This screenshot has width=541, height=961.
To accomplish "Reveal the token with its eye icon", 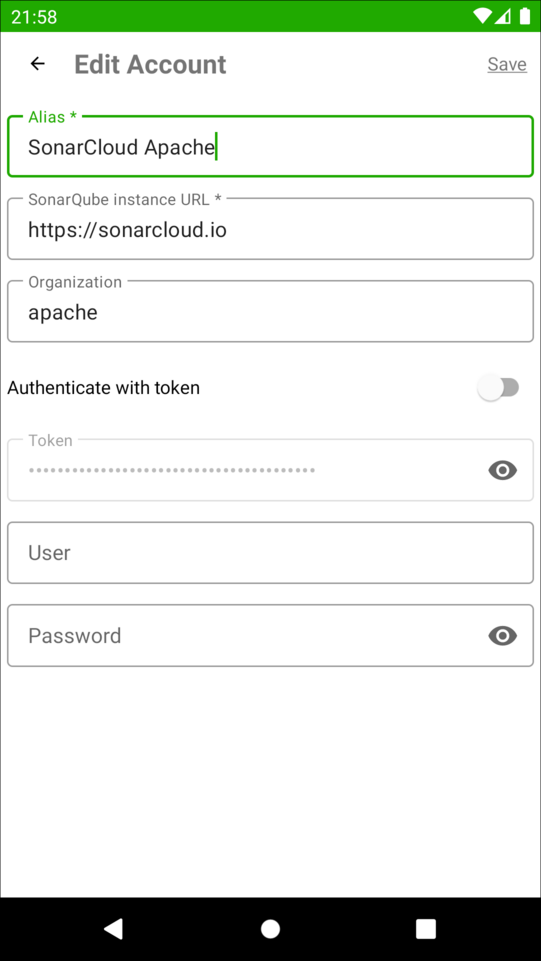I will point(502,471).
